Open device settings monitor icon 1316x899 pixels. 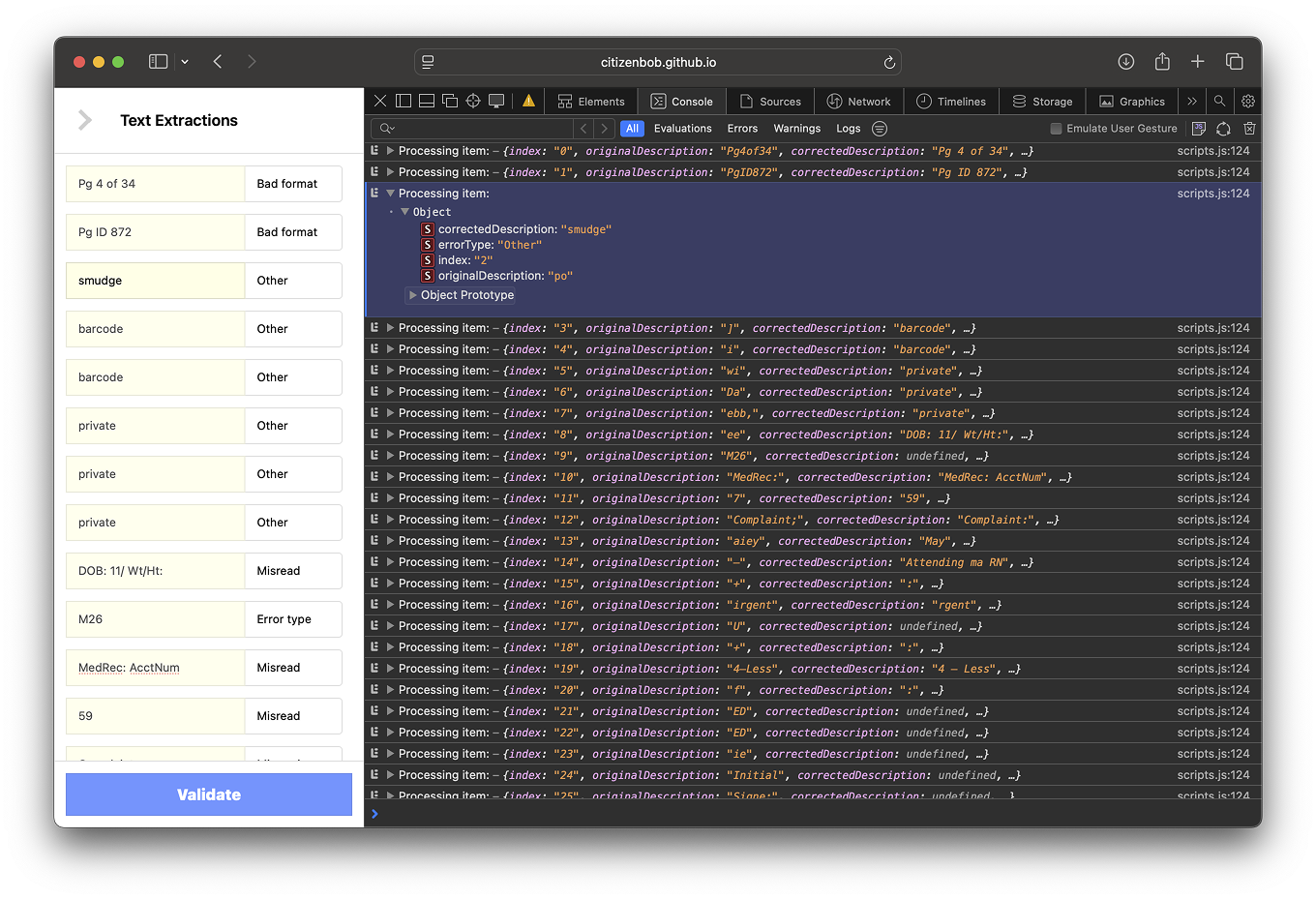(x=496, y=101)
